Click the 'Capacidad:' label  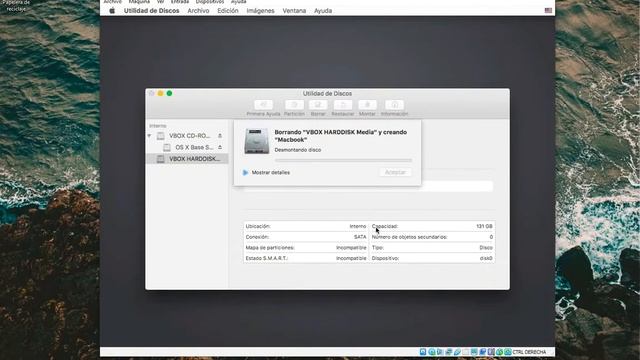coord(385,226)
